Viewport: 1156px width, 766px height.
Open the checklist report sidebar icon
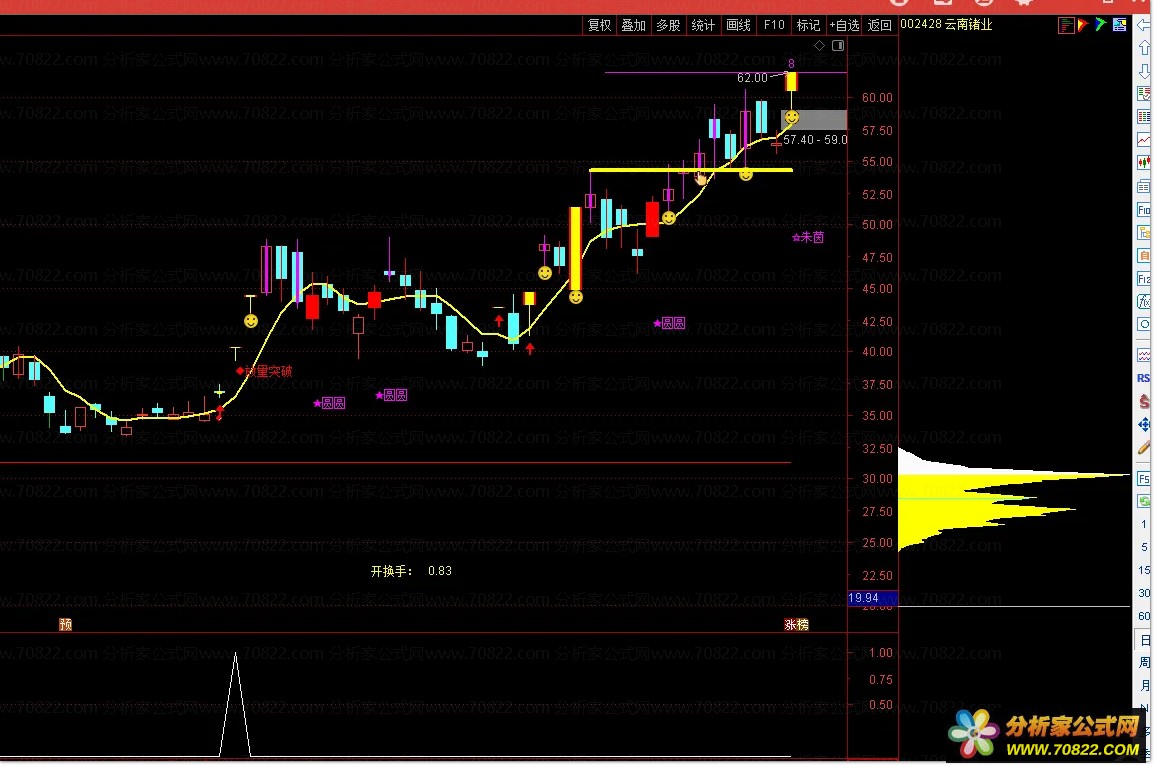coord(1144,94)
